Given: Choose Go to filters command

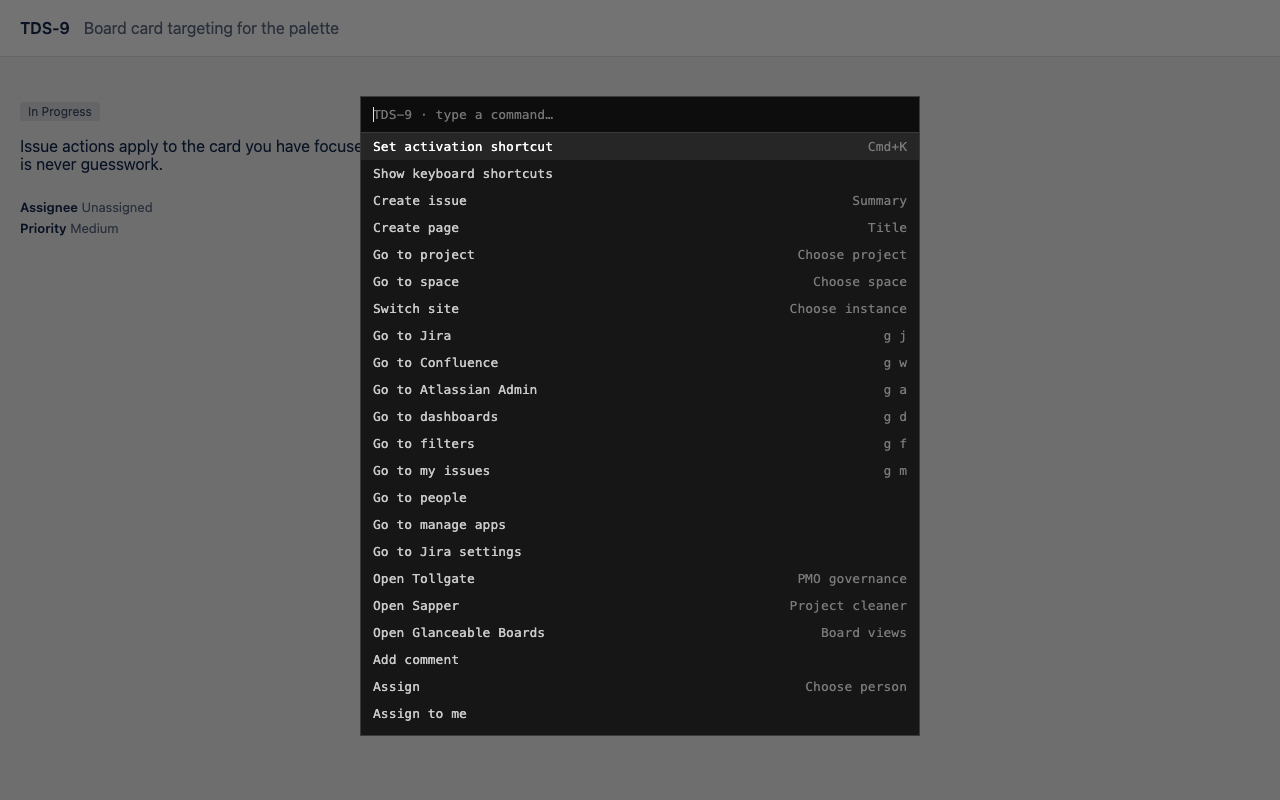Looking at the screenshot, I should pyautogui.click(x=640, y=444).
